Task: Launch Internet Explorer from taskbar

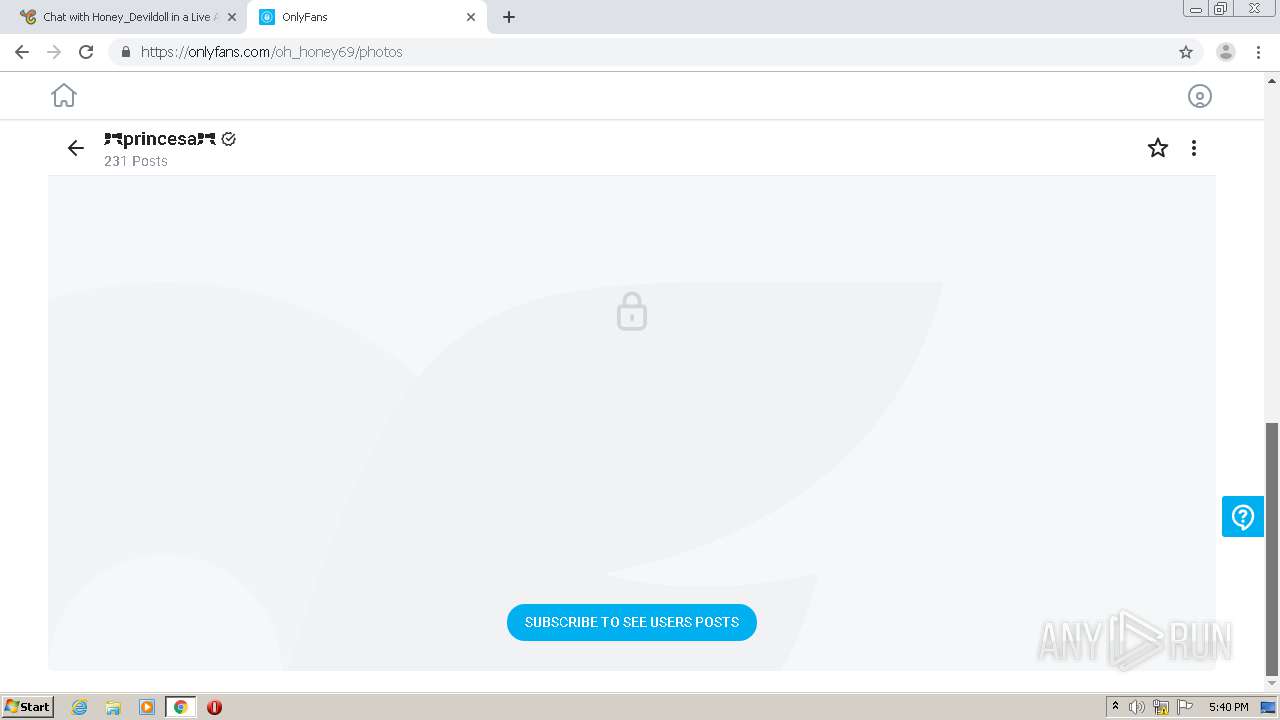Action: (x=79, y=707)
